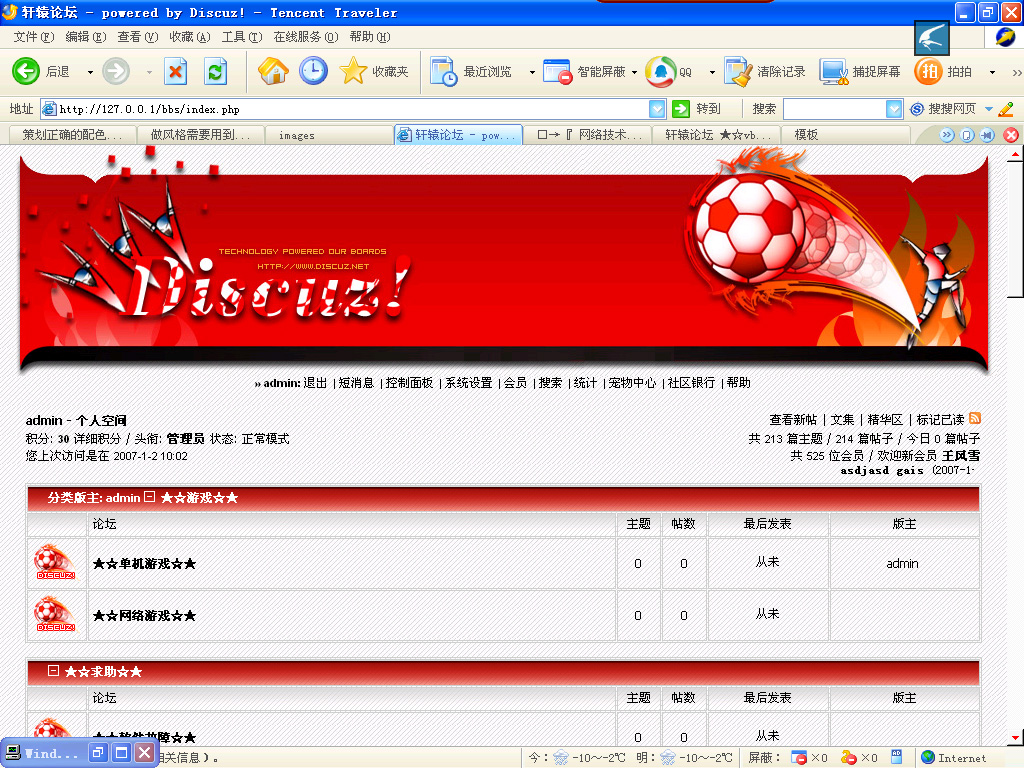1024x768 pixels.
Task: Open the 控制面板 link
Action: click(409, 383)
